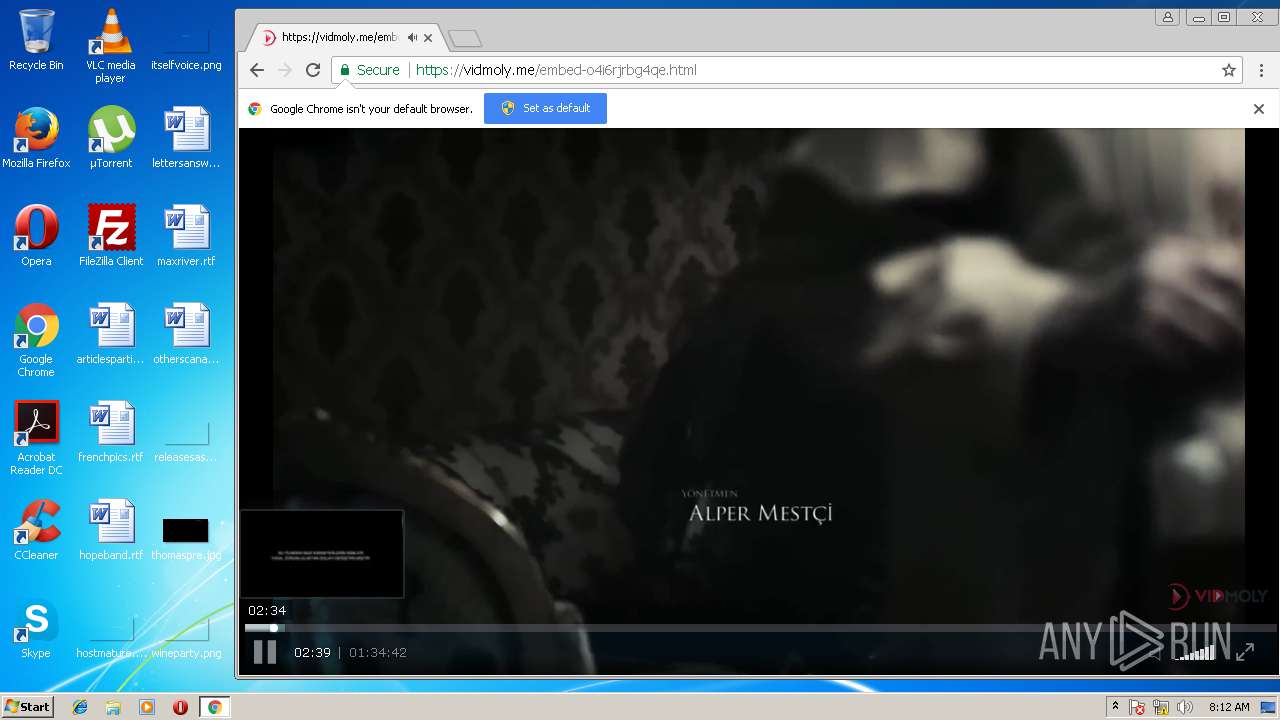Launch µTorrent shortcut

click(x=110, y=137)
